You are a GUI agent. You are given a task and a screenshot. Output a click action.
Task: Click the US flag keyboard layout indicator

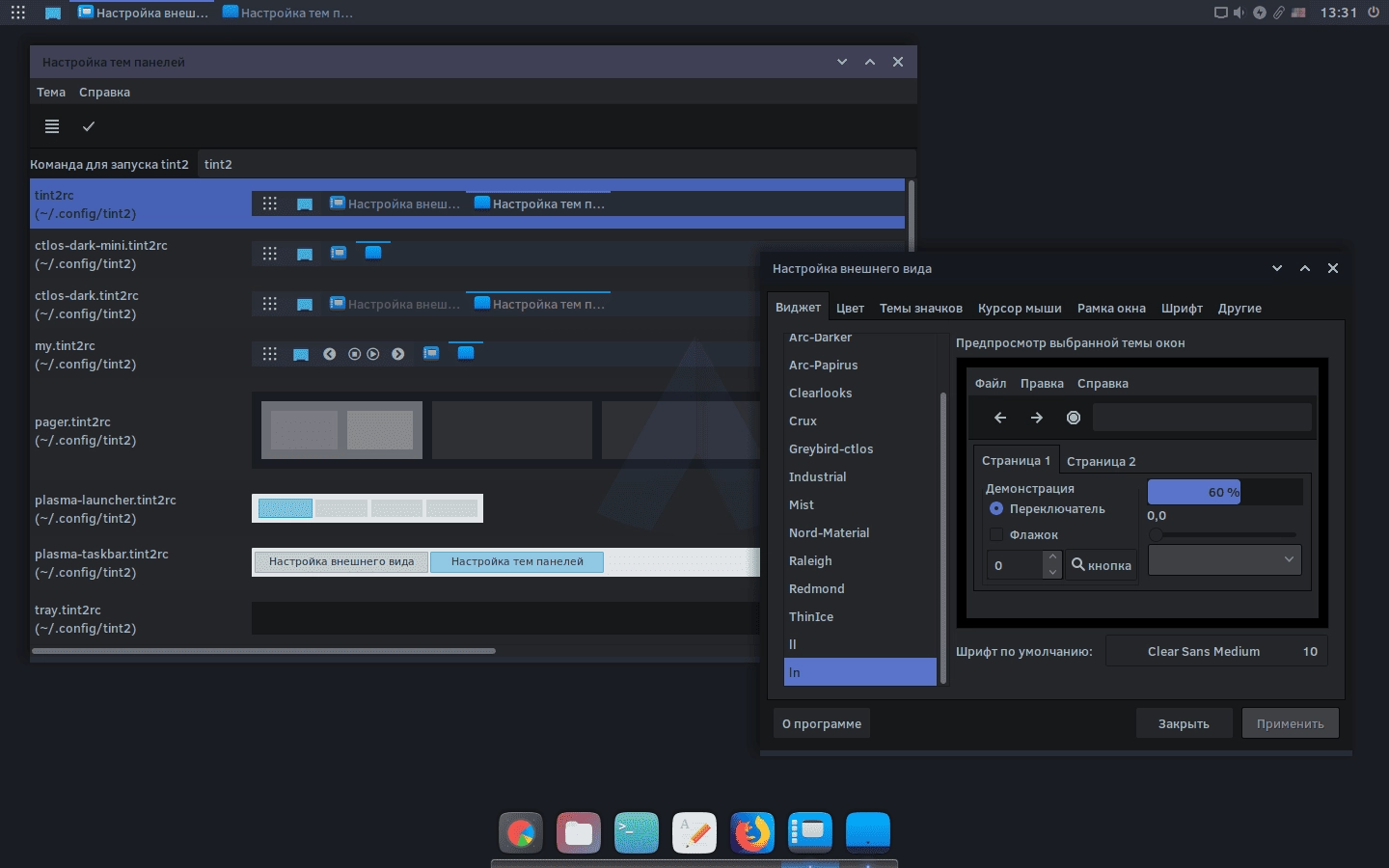coord(1298,13)
